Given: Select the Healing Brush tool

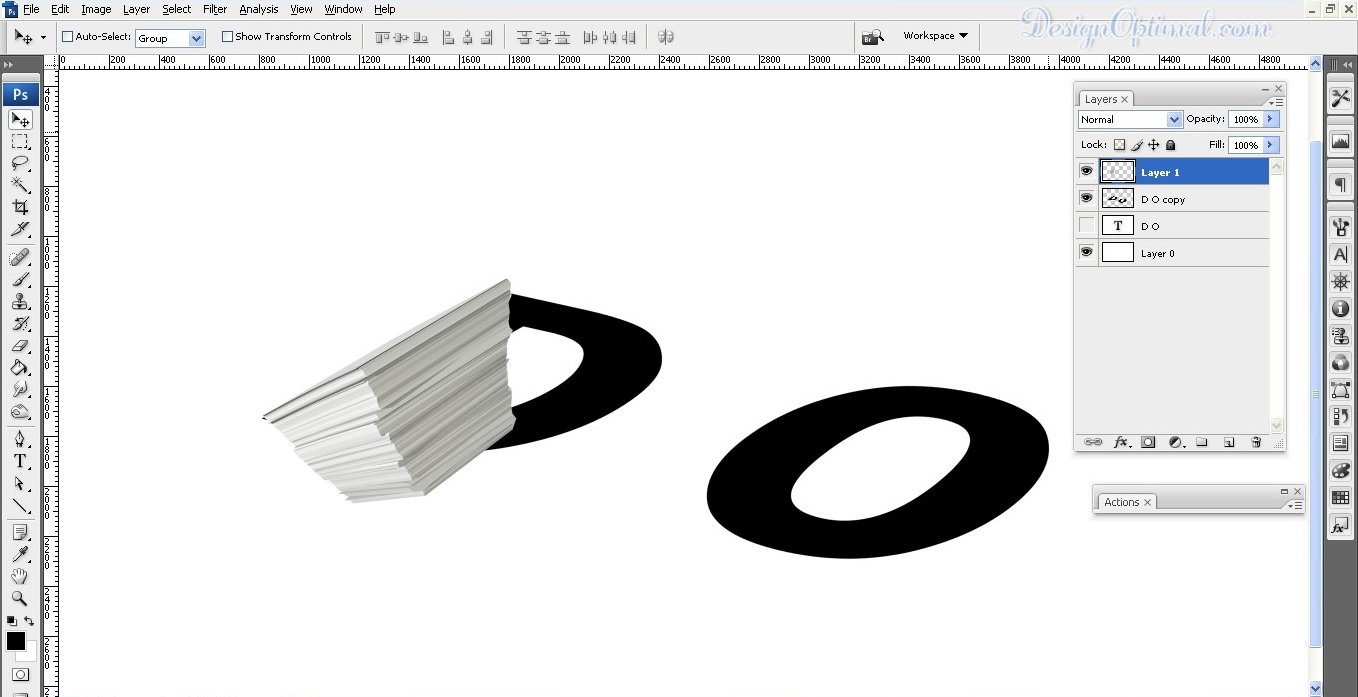Looking at the screenshot, I should click(20, 258).
